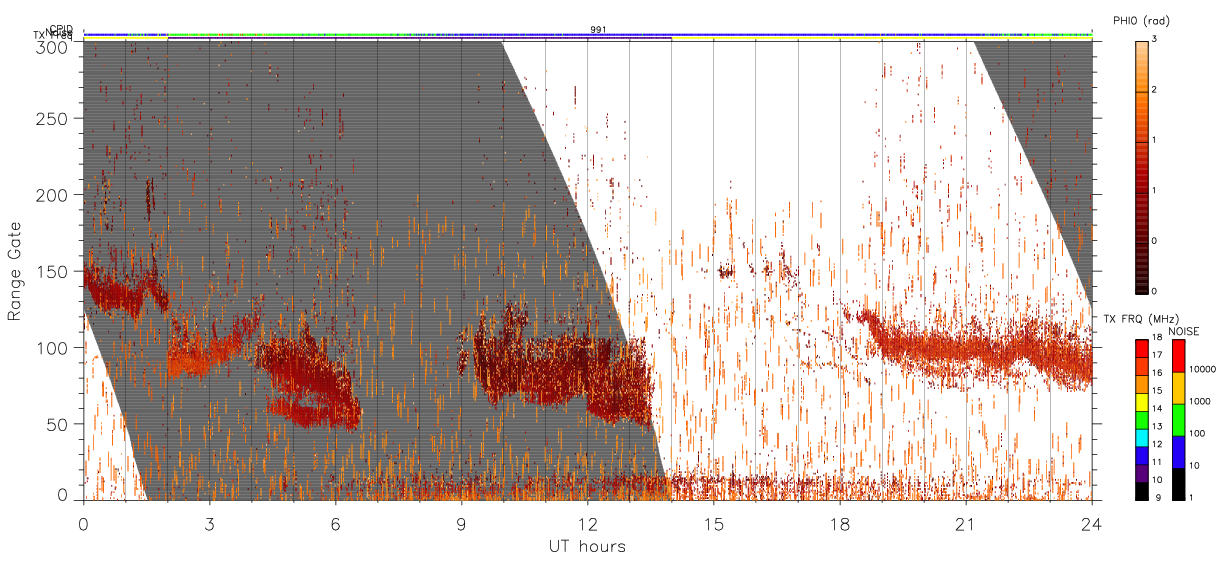The image size is (1228, 567).
Task: Click the red 17–18 MHz TX FRQ swatch
Action: click(x=1141, y=348)
